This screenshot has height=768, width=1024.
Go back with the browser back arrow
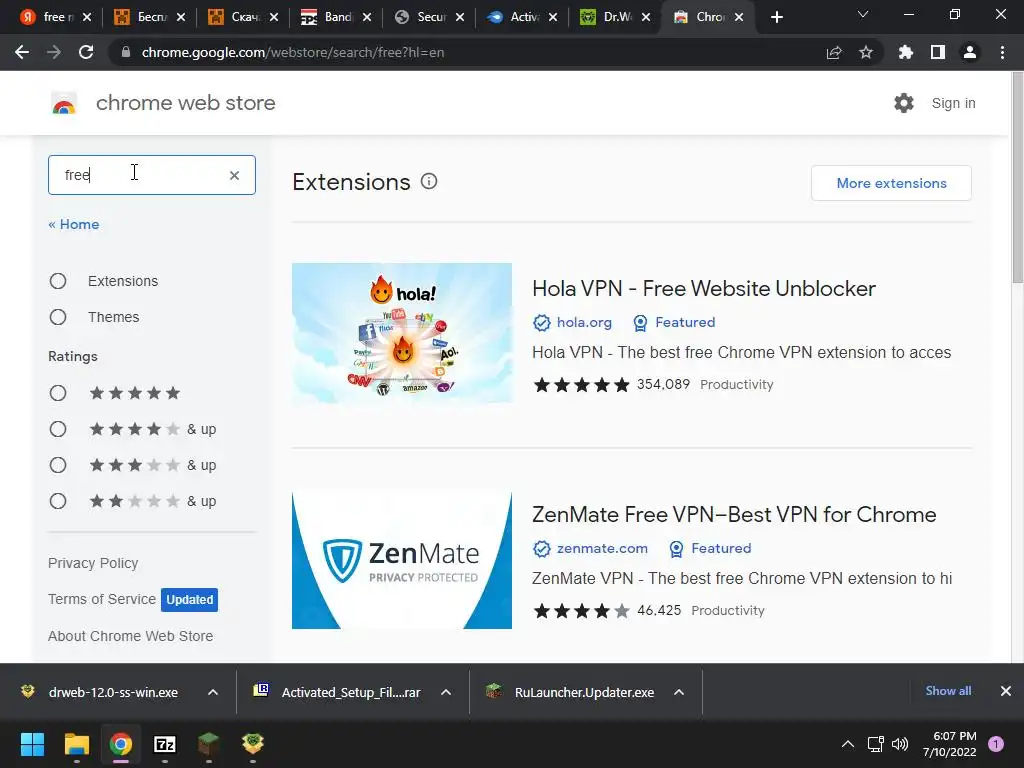[x=22, y=52]
